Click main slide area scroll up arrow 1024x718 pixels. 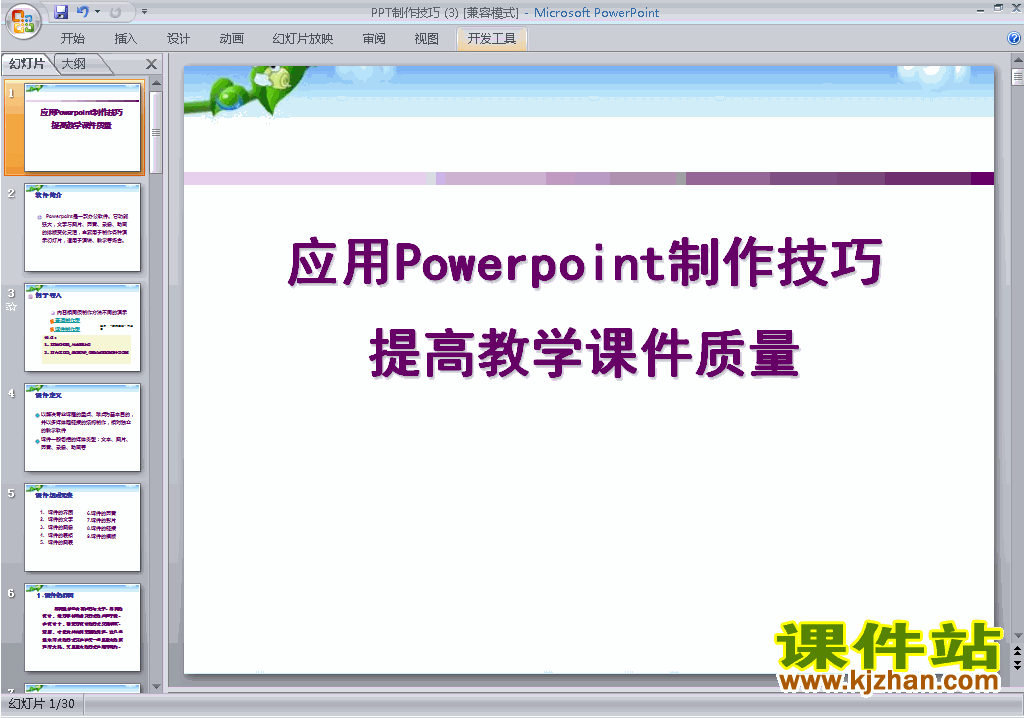coord(1017,60)
